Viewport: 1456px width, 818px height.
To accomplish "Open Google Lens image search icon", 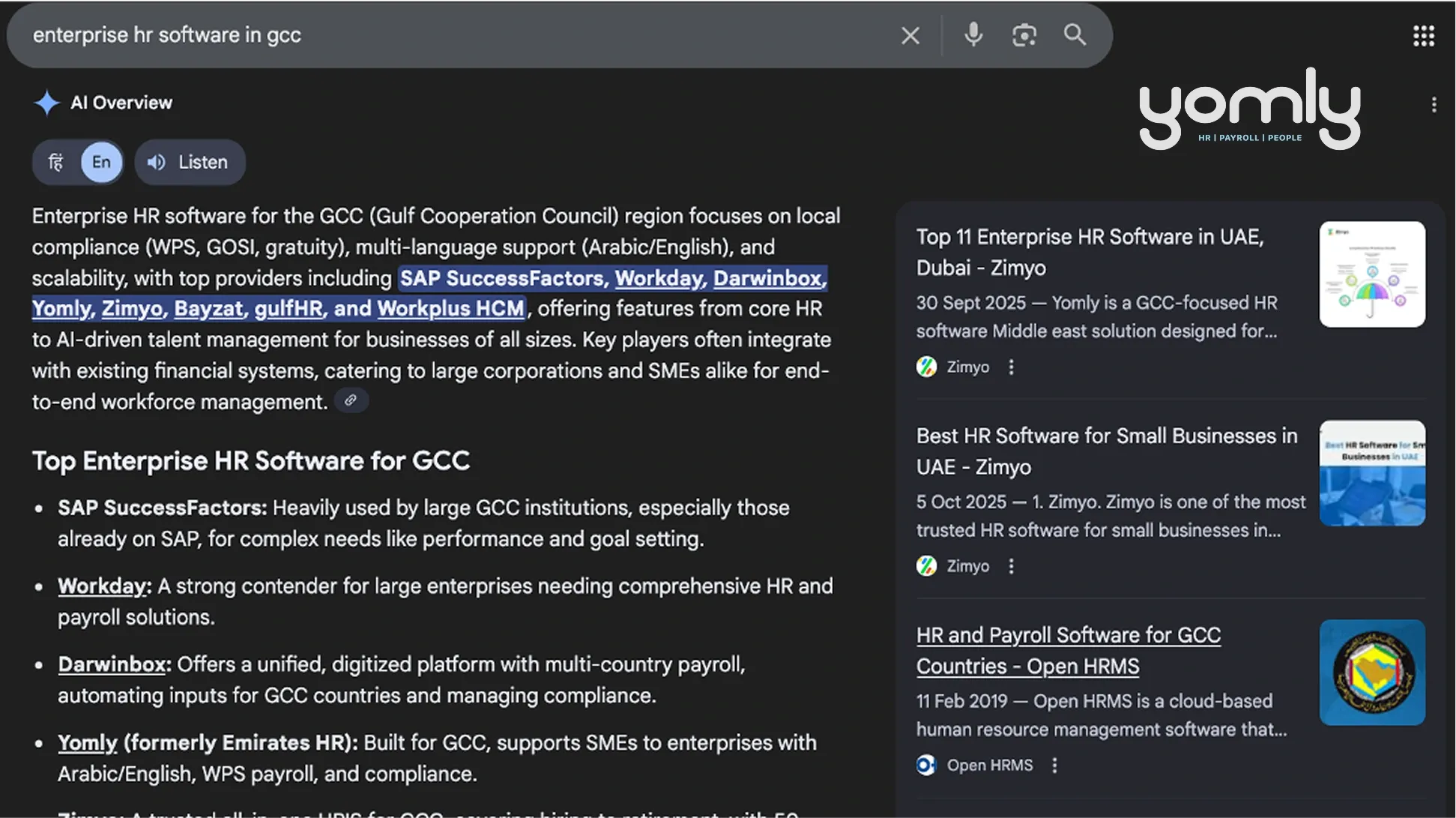I will tap(1024, 35).
